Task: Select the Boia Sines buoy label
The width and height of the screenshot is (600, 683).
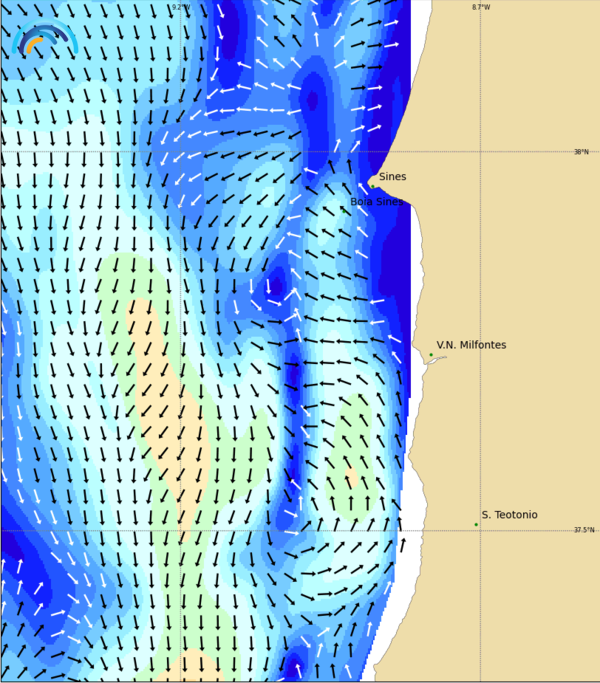Action: click(x=376, y=202)
